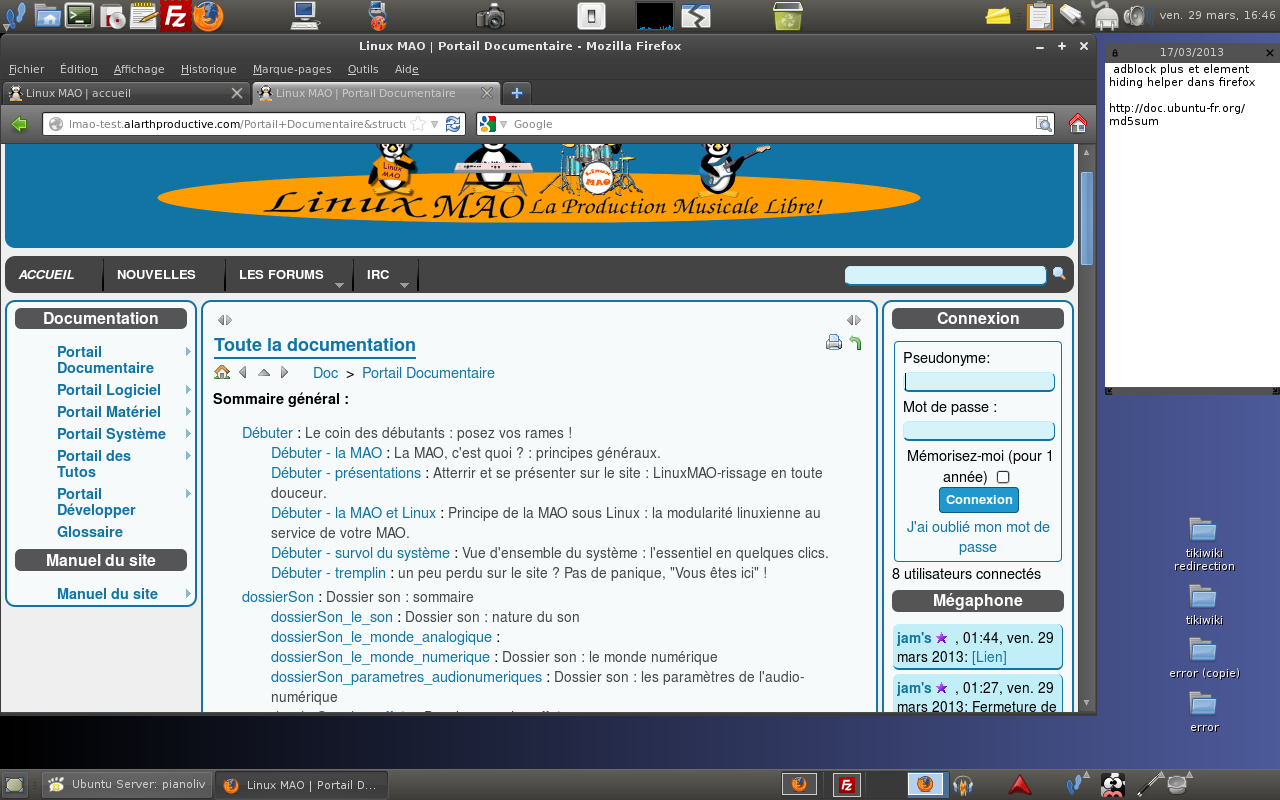Open the 'Débuter - la MAO' link
The image size is (1280, 800).
326,453
